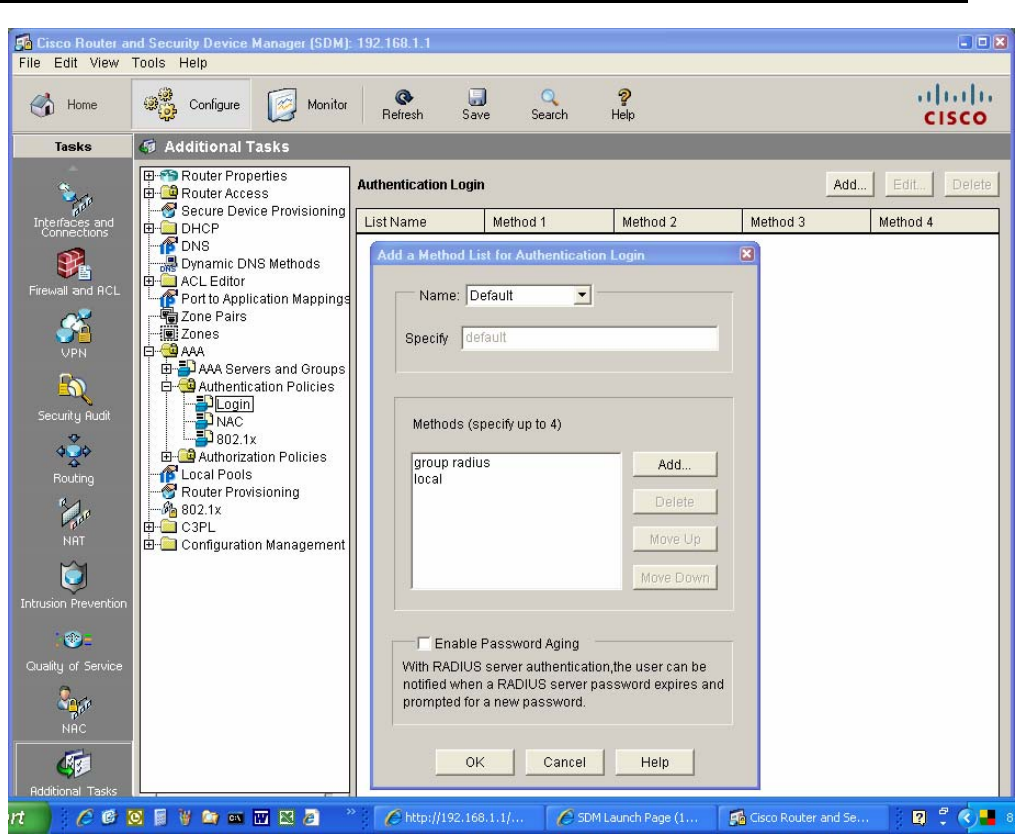Switch to Monitor mode in toolbar
This screenshot has height=834, width=1015.
(307, 105)
